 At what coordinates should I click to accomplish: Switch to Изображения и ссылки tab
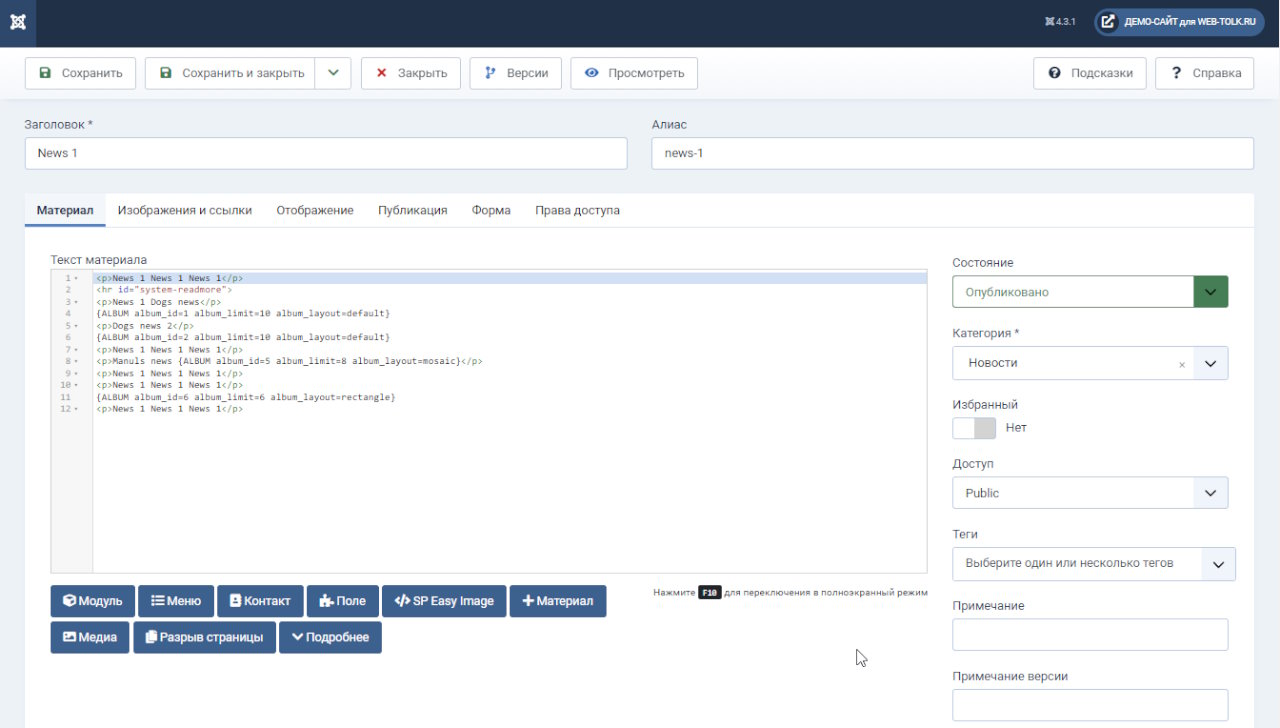[x=185, y=211]
